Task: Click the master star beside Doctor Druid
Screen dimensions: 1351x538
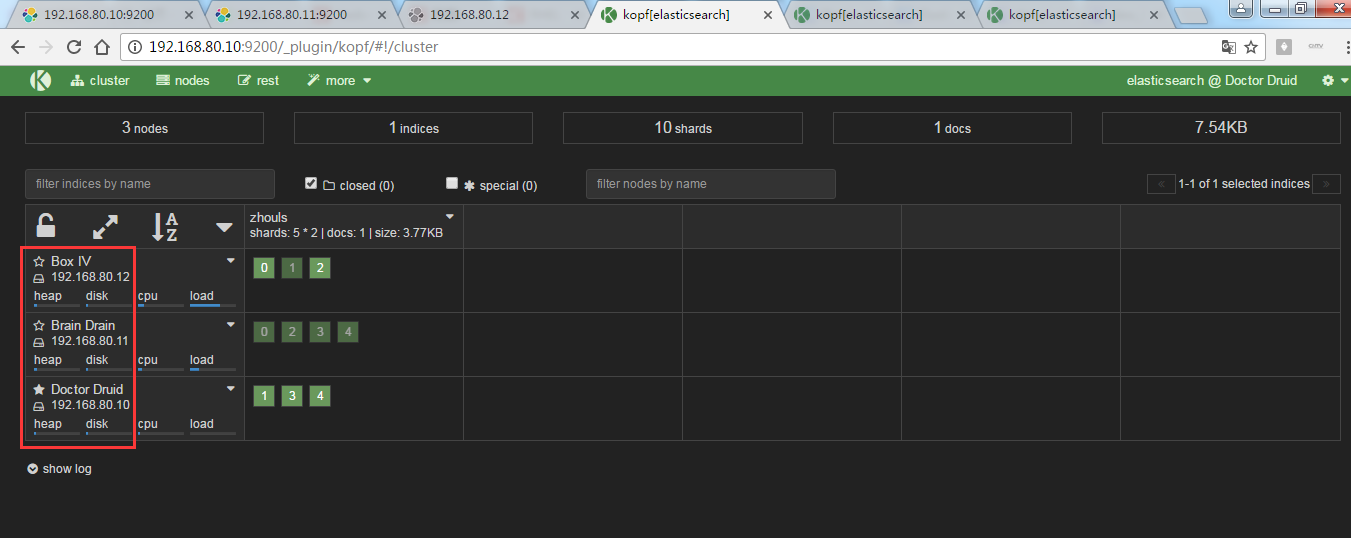Action: coord(39,389)
